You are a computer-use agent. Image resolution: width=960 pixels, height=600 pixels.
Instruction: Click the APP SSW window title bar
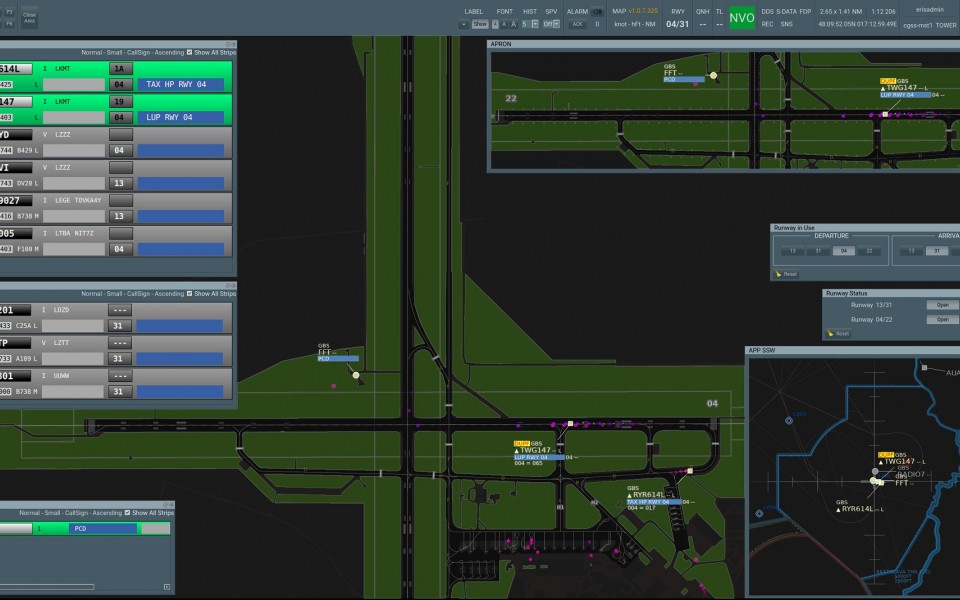[x=853, y=350]
